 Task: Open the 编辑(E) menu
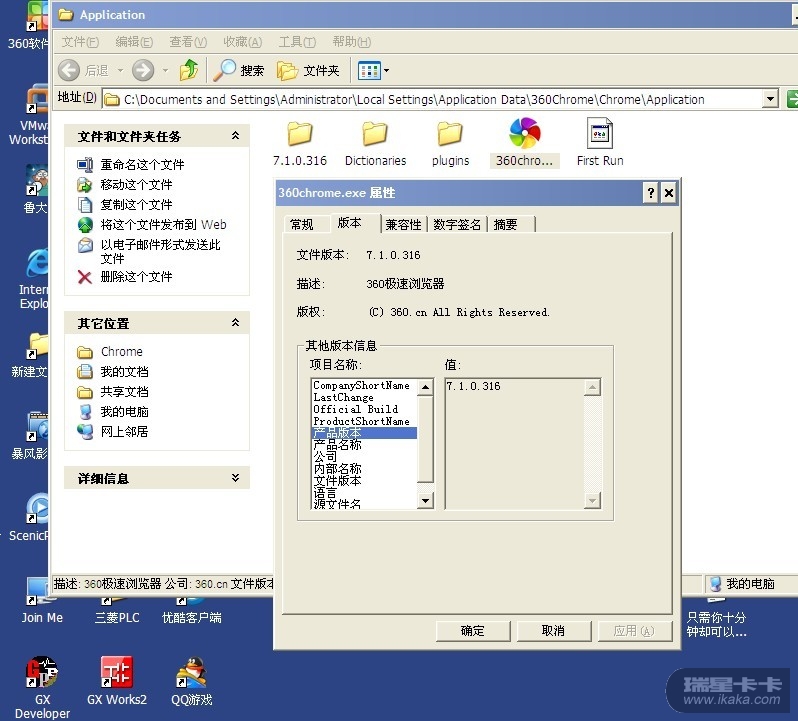click(134, 42)
